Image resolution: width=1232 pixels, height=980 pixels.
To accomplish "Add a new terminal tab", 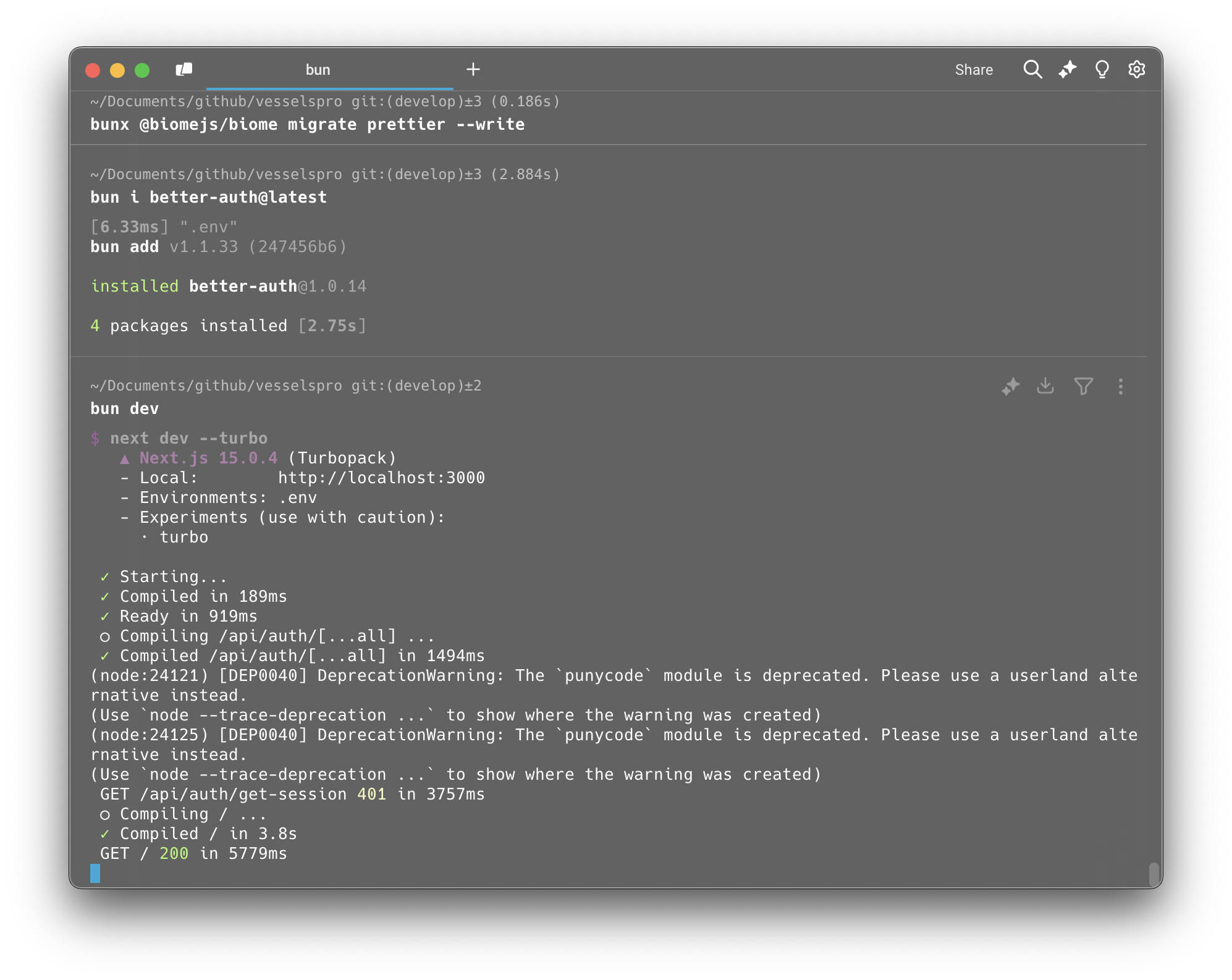I will pyautogui.click(x=473, y=69).
